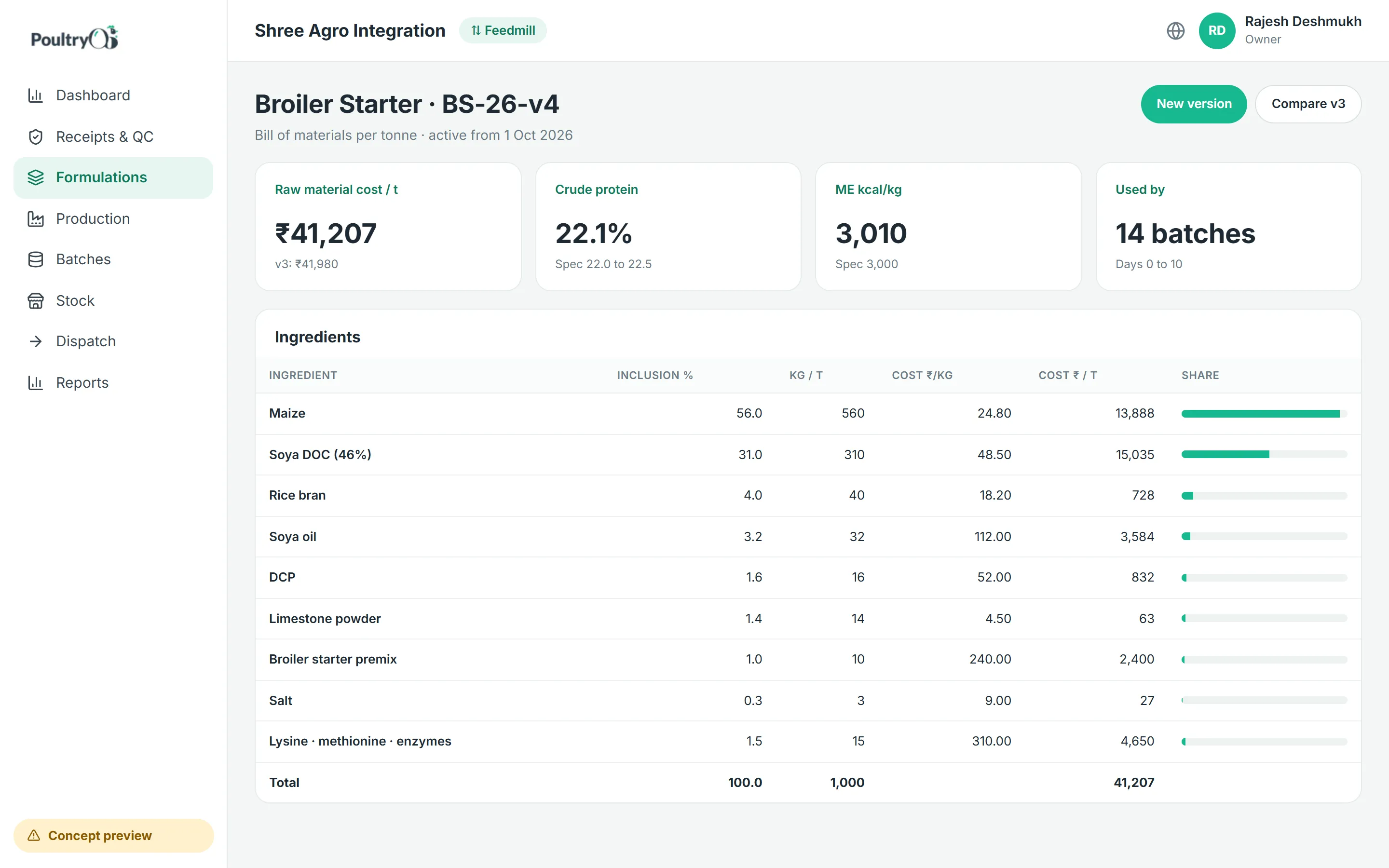Click the Receipts & QC shield icon
The image size is (1389, 868).
click(36, 136)
